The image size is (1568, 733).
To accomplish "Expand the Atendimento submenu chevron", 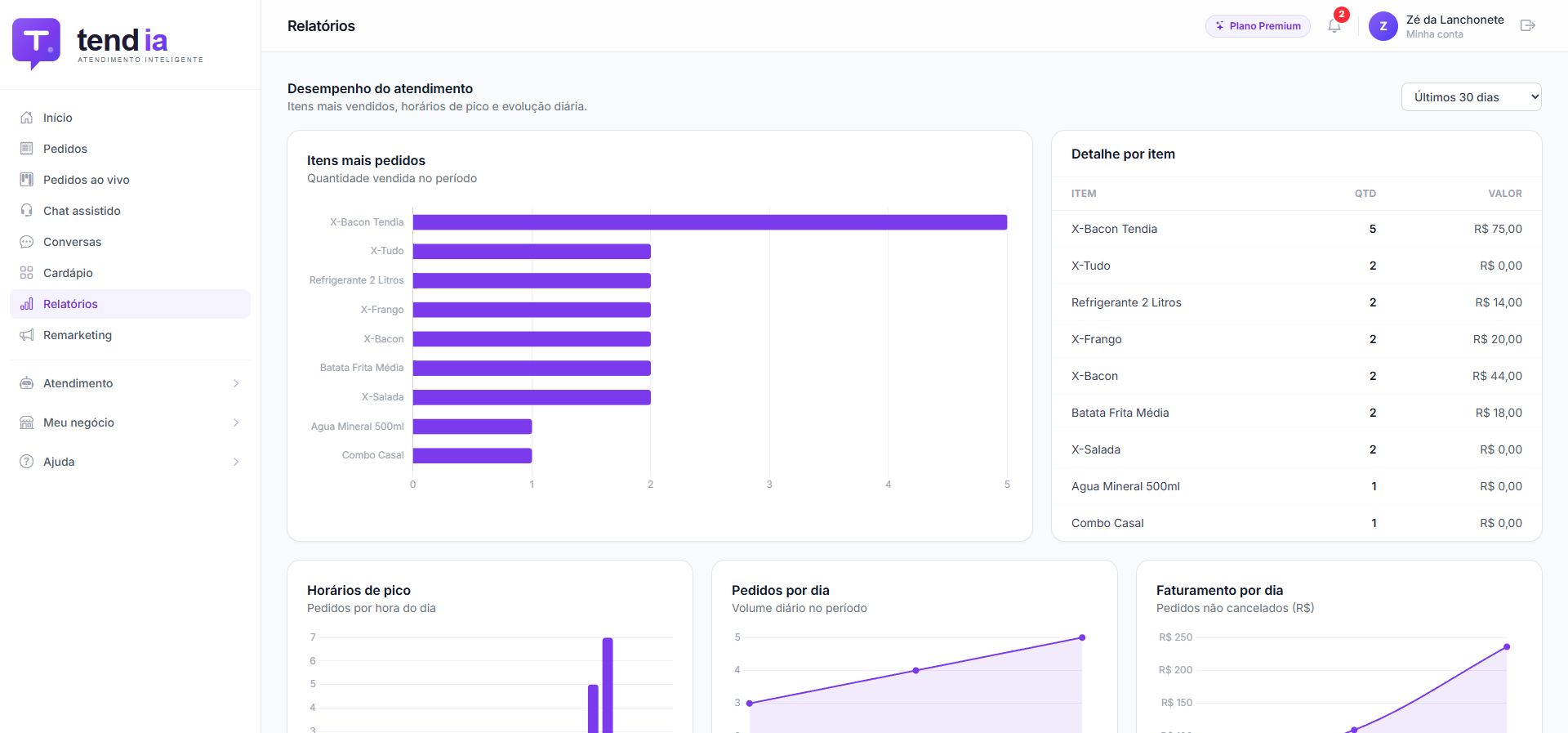I will click(236, 383).
